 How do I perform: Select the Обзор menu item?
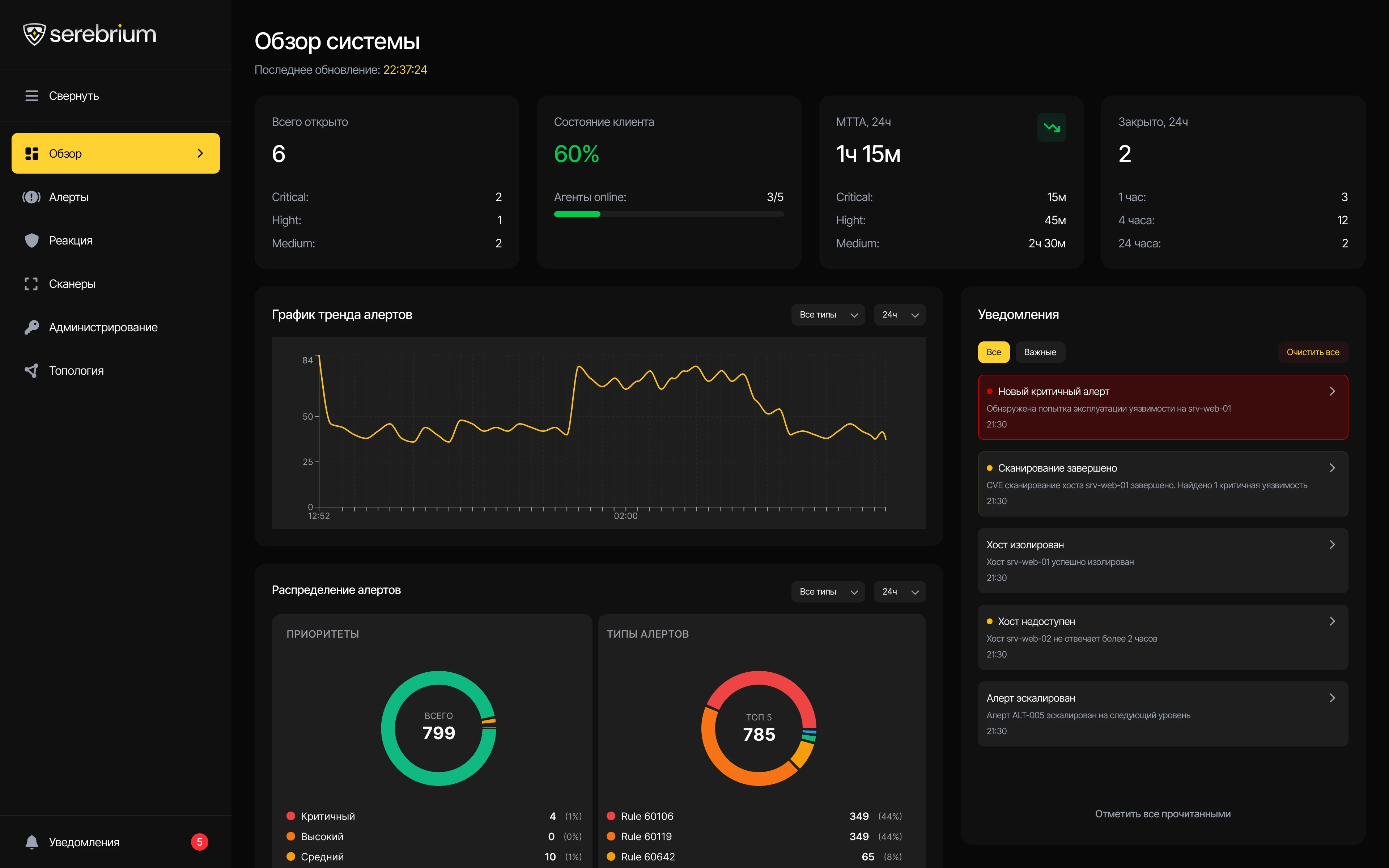click(x=115, y=153)
